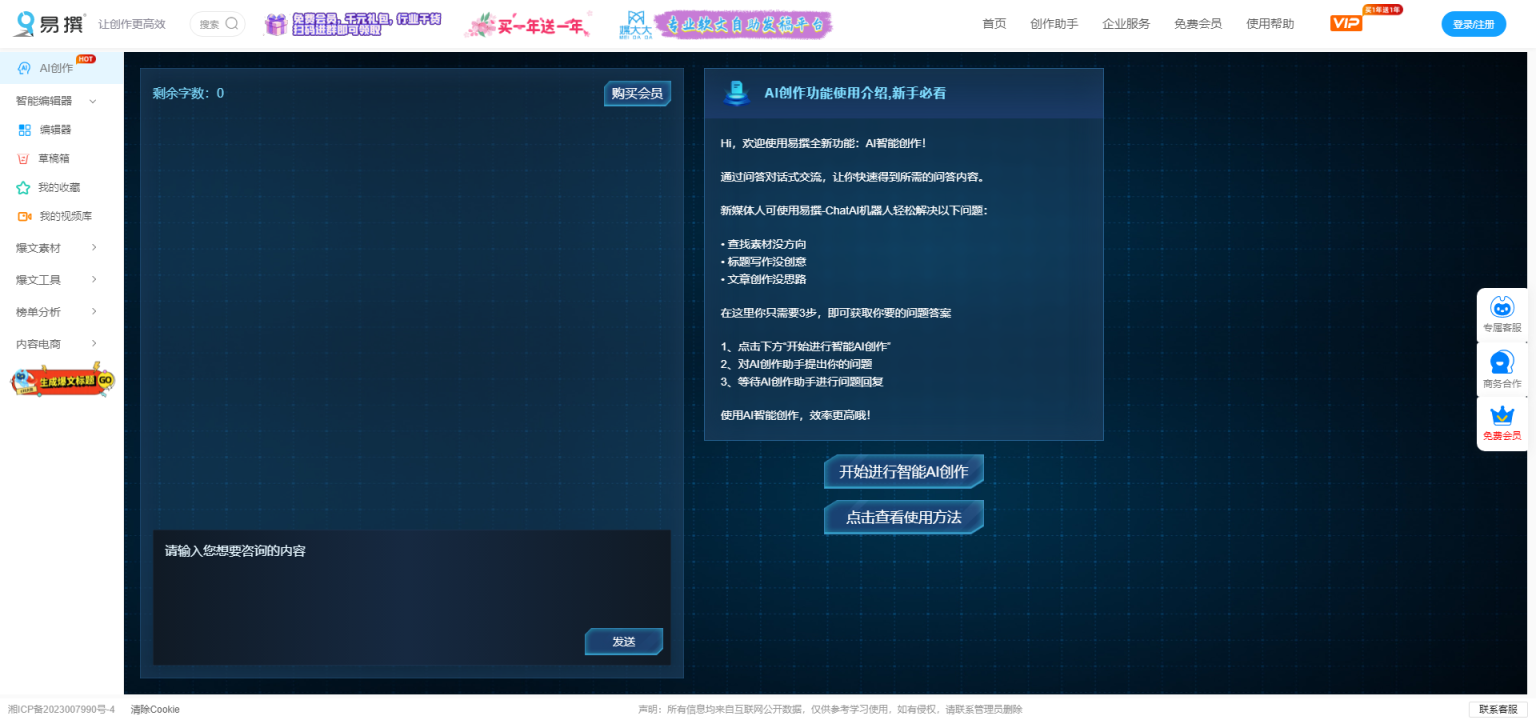
Task: Click the 开始进行智能AI创作 button
Action: pos(903,472)
